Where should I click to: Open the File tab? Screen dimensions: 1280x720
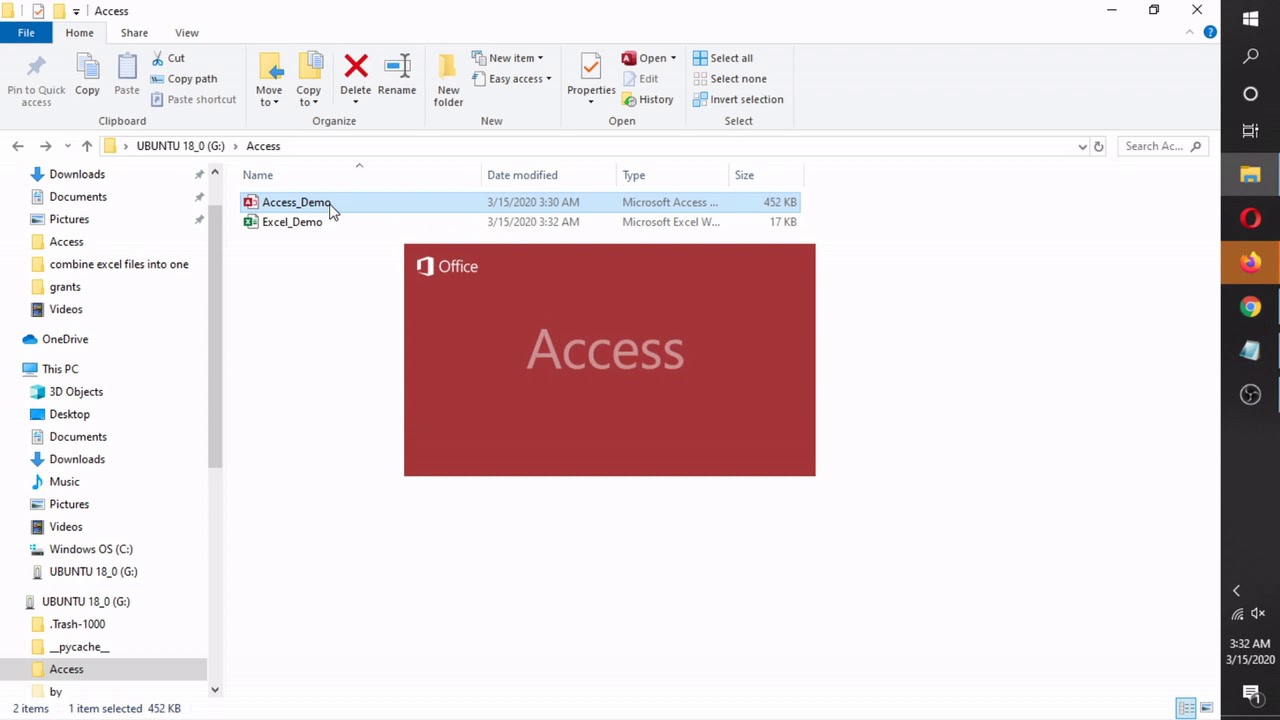coord(26,33)
